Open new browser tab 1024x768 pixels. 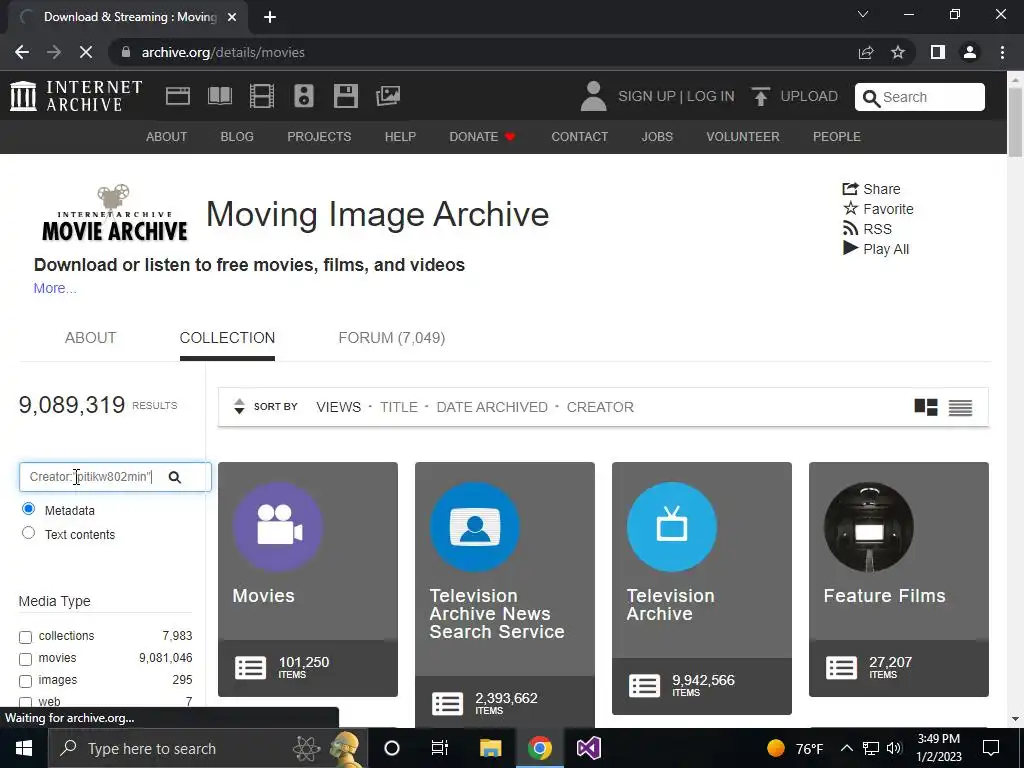pyautogui.click(x=270, y=17)
